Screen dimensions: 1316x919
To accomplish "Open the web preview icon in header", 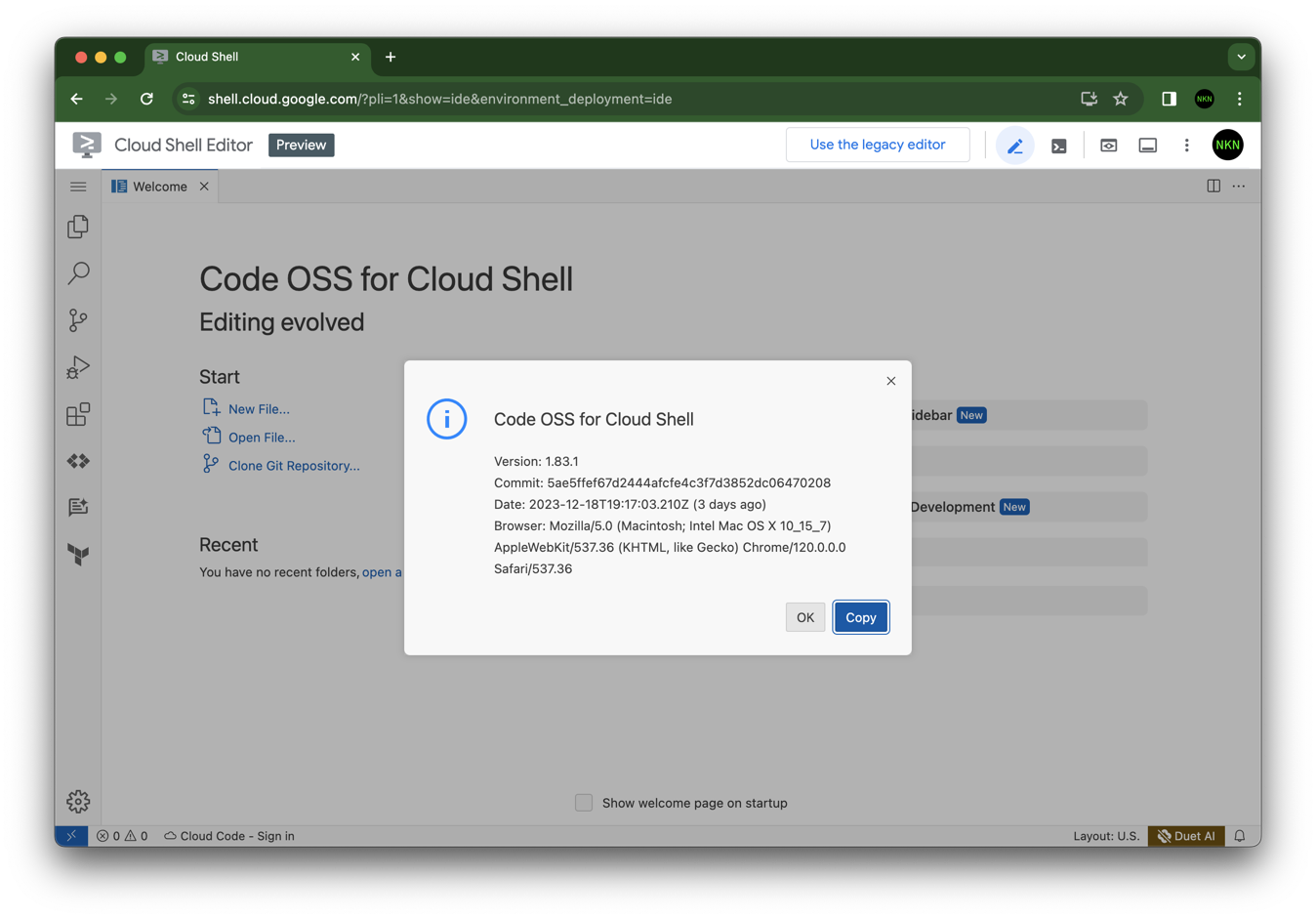I will 1109,146.
